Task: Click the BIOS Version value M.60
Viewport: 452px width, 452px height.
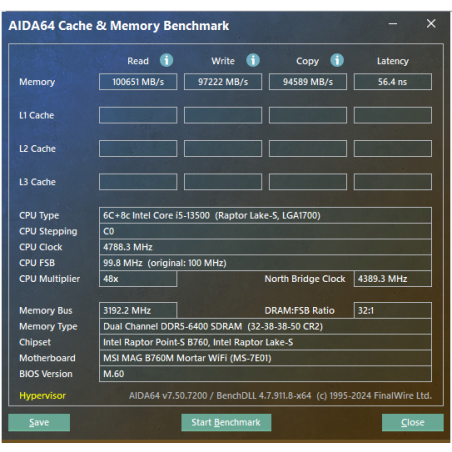Action: pyautogui.click(x=265, y=374)
